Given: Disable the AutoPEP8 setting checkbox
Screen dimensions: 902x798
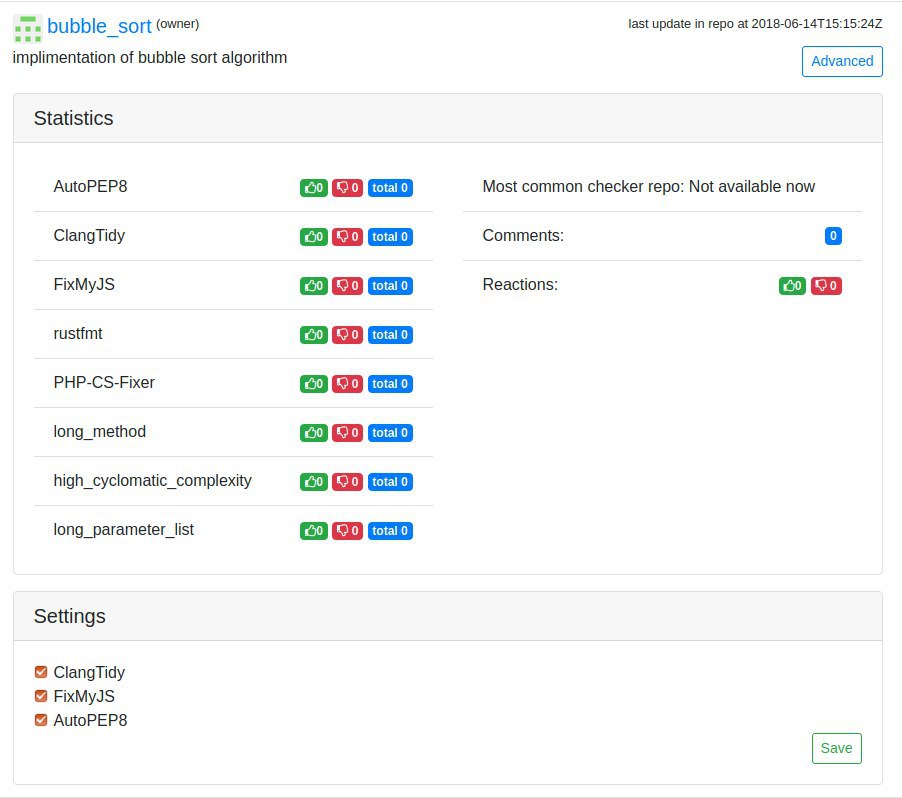Looking at the screenshot, I should (x=41, y=720).
